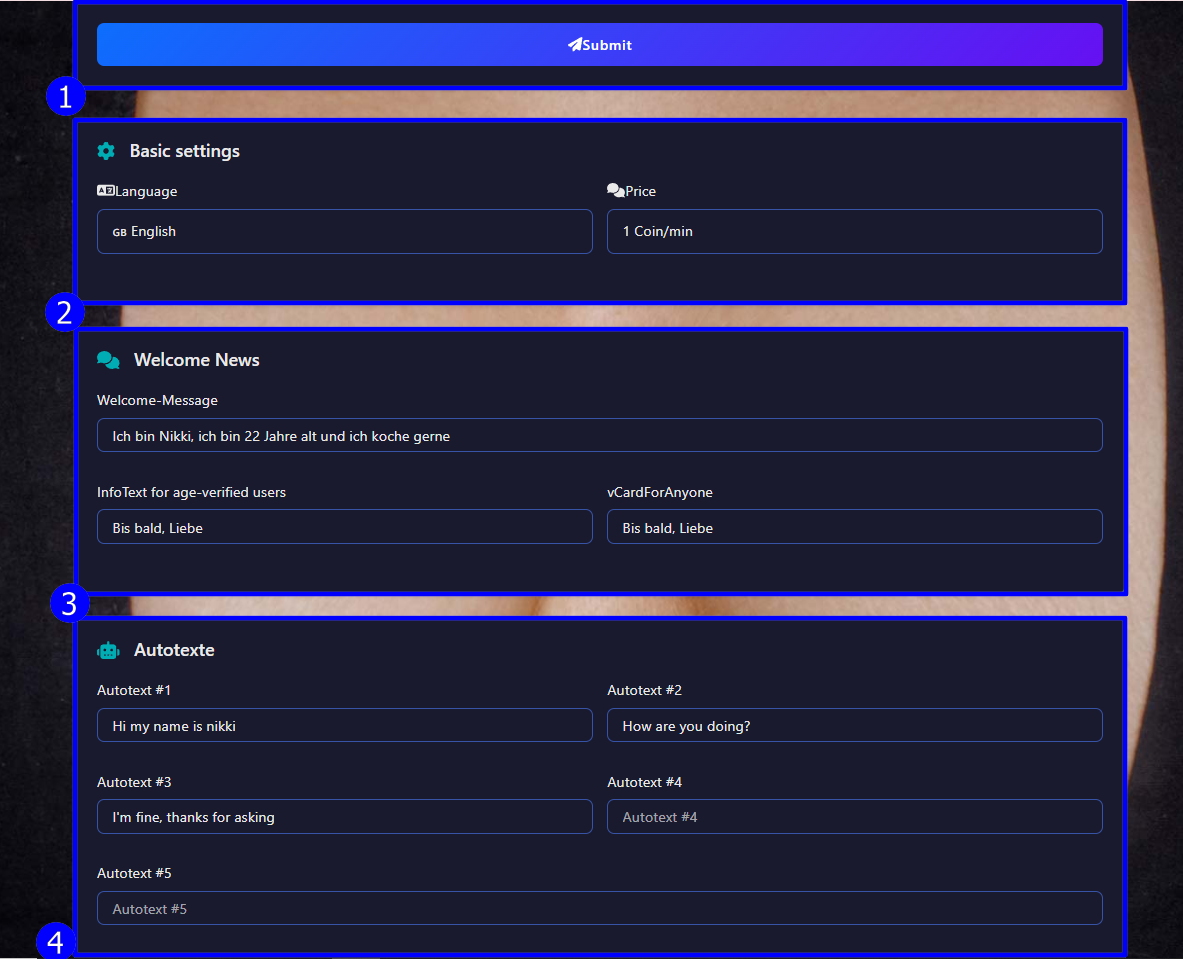Click the Autotext #3 input field

[344, 817]
